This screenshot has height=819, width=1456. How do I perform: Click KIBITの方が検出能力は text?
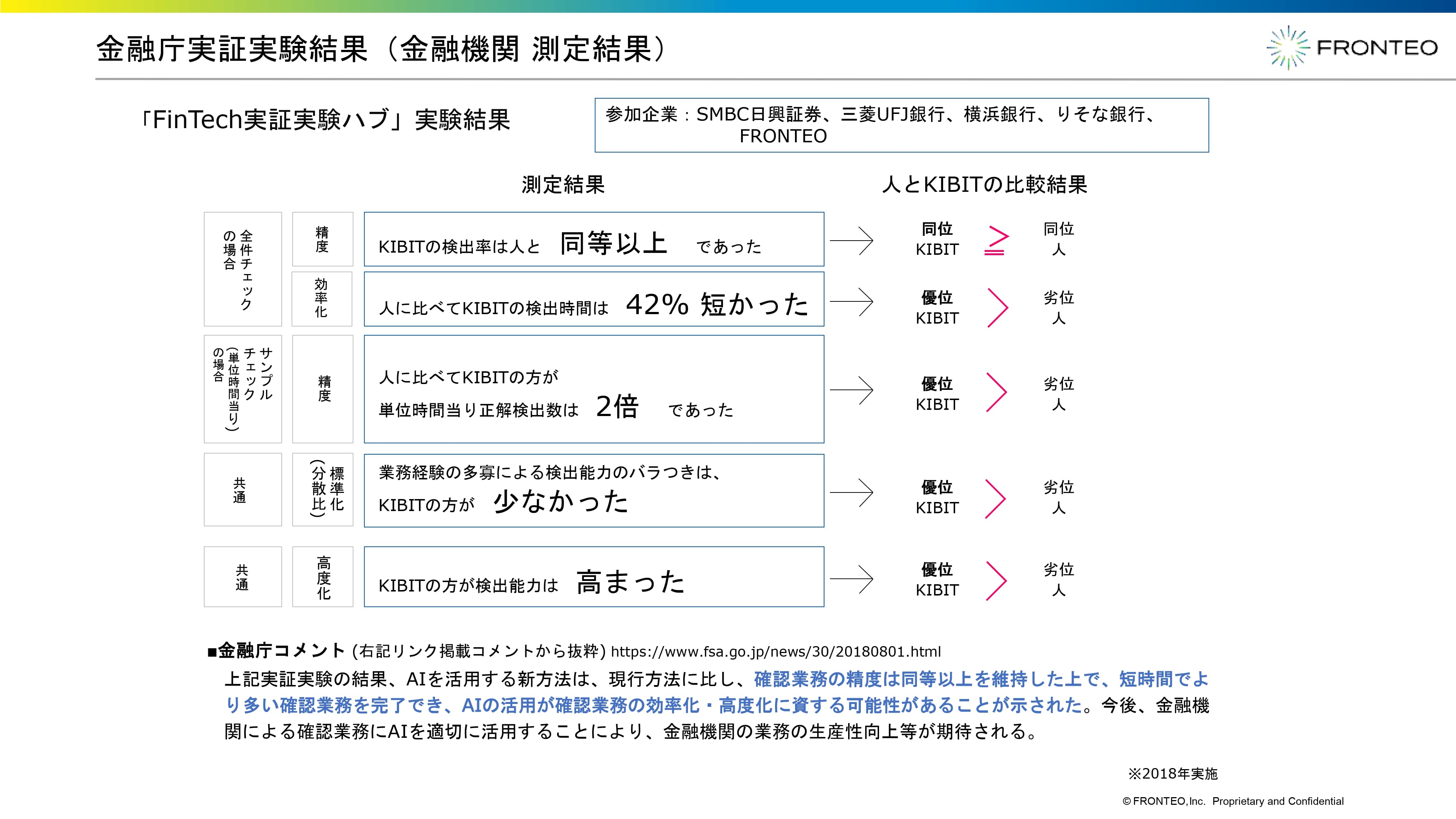tap(468, 586)
